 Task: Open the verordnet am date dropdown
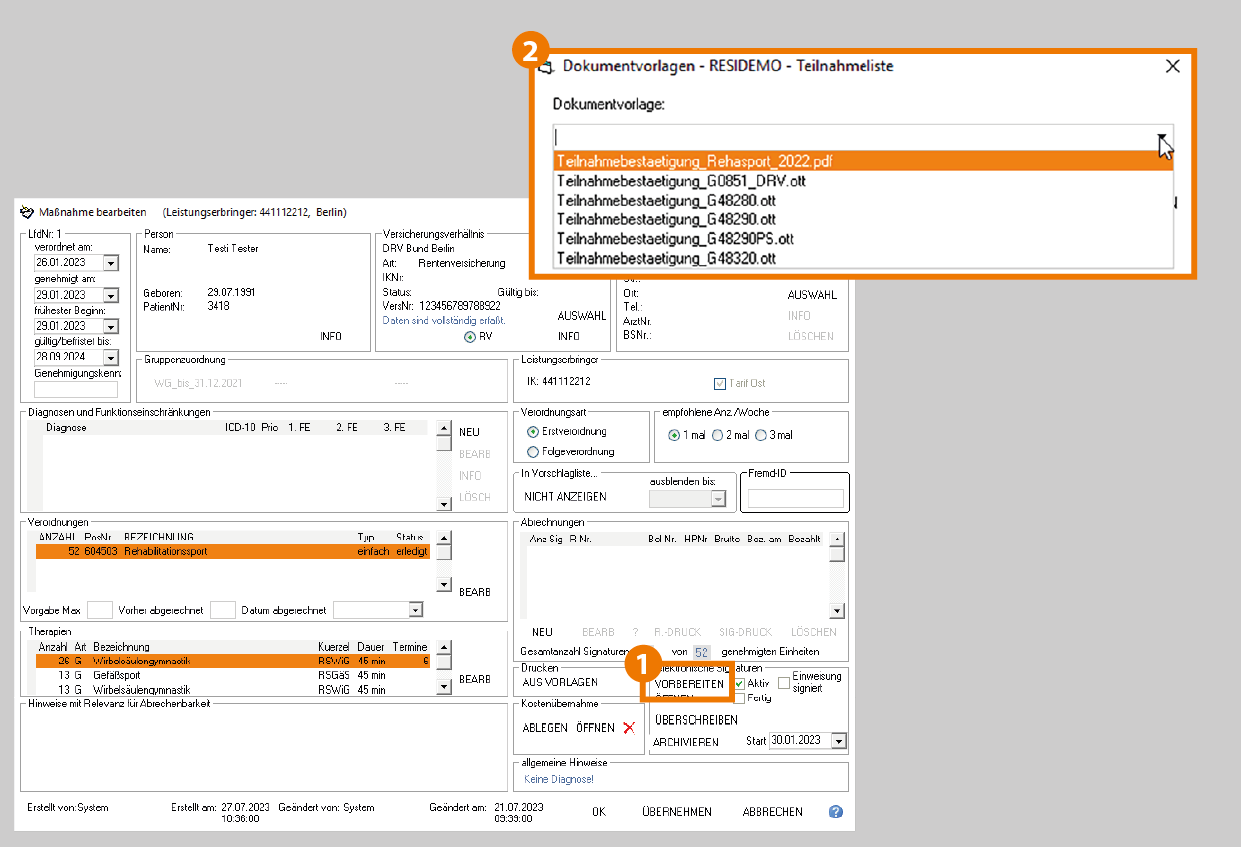tap(111, 263)
